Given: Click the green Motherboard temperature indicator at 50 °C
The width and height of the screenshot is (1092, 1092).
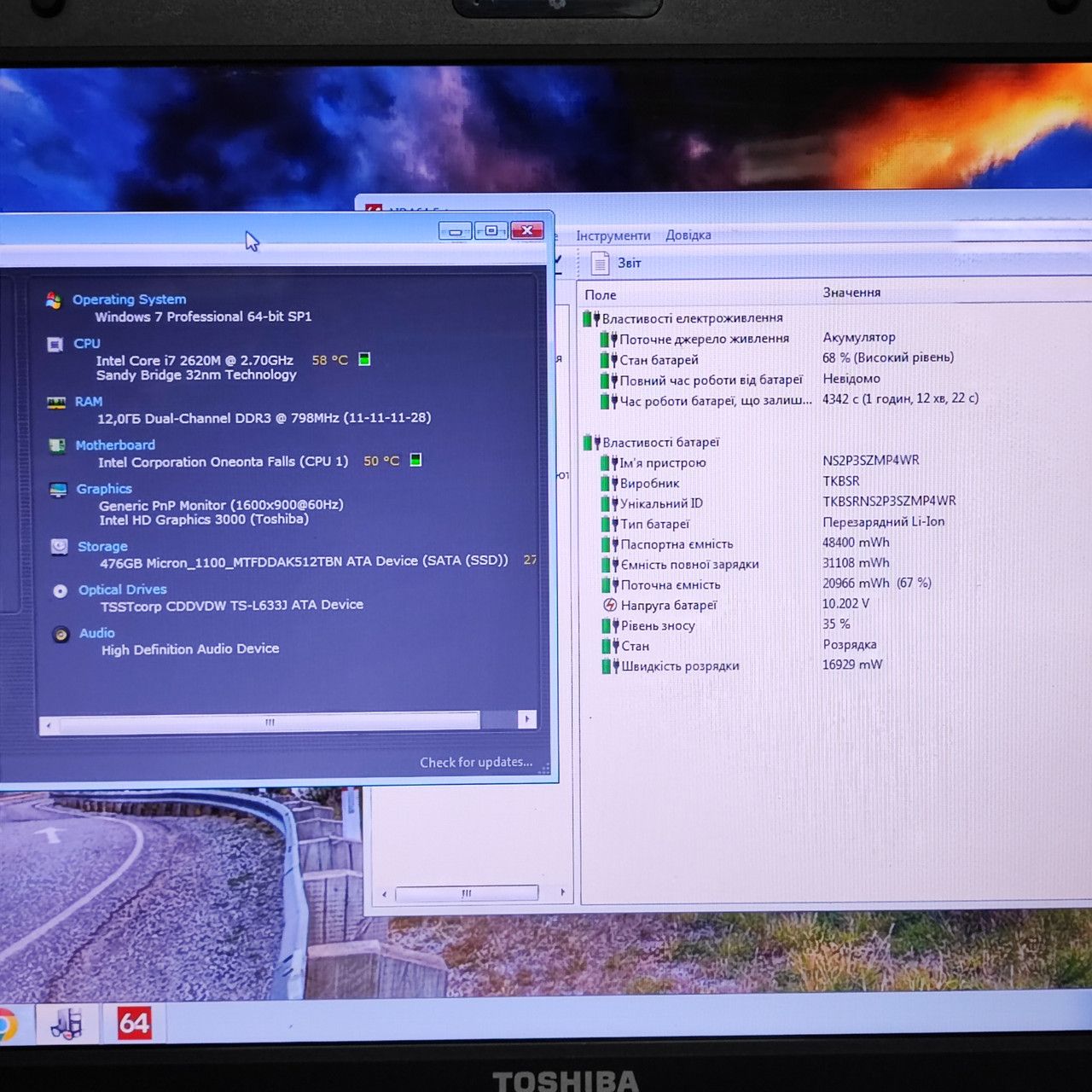Looking at the screenshot, I should pyautogui.click(x=415, y=460).
